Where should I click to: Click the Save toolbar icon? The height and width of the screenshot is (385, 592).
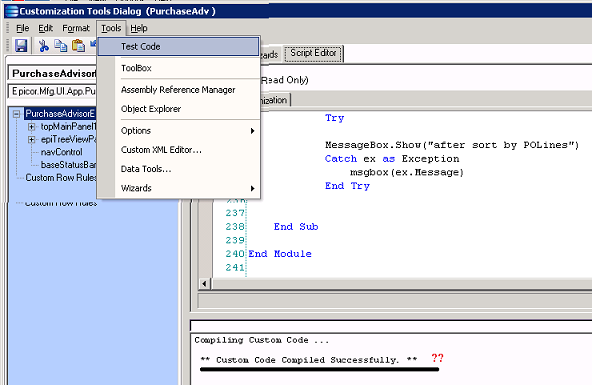21,46
